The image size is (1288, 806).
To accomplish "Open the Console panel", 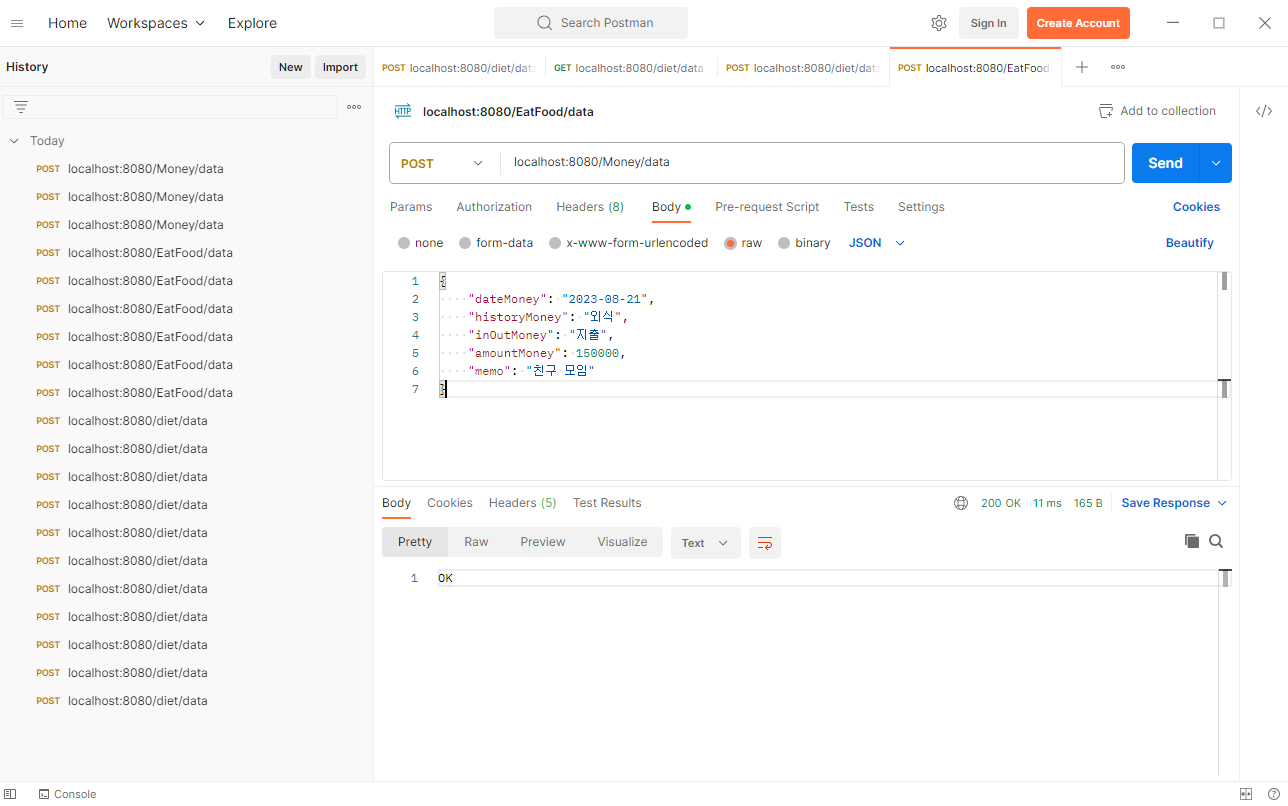I will click(x=67, y=794).
